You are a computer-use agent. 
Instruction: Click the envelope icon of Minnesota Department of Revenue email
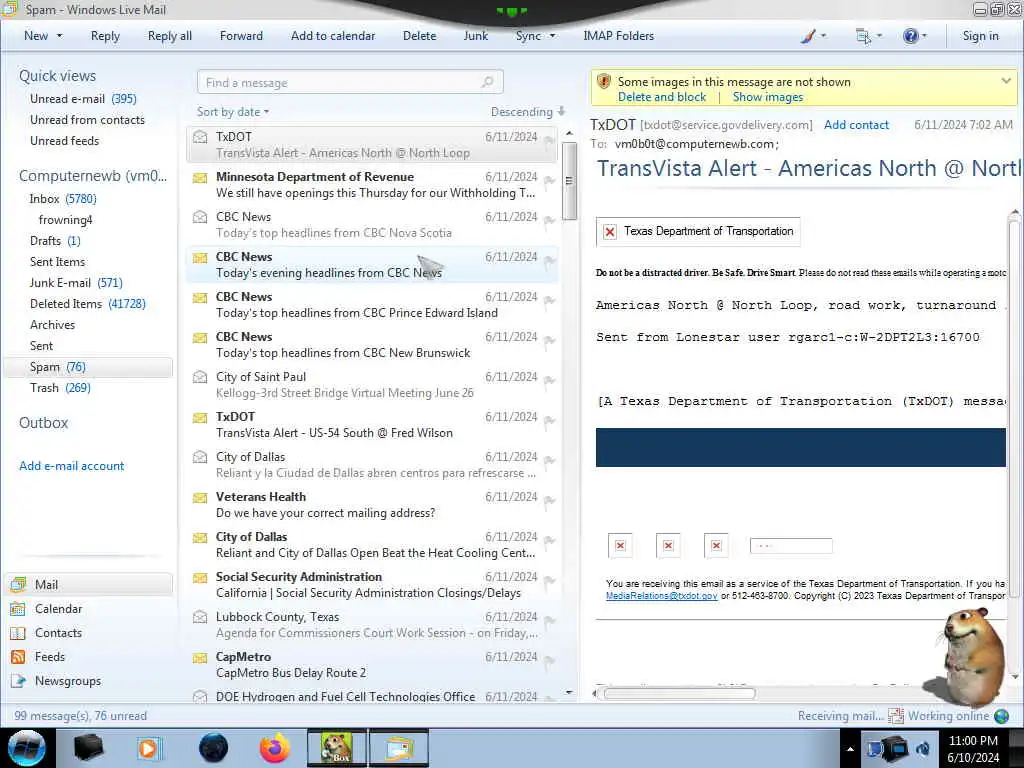coord(200,178)
